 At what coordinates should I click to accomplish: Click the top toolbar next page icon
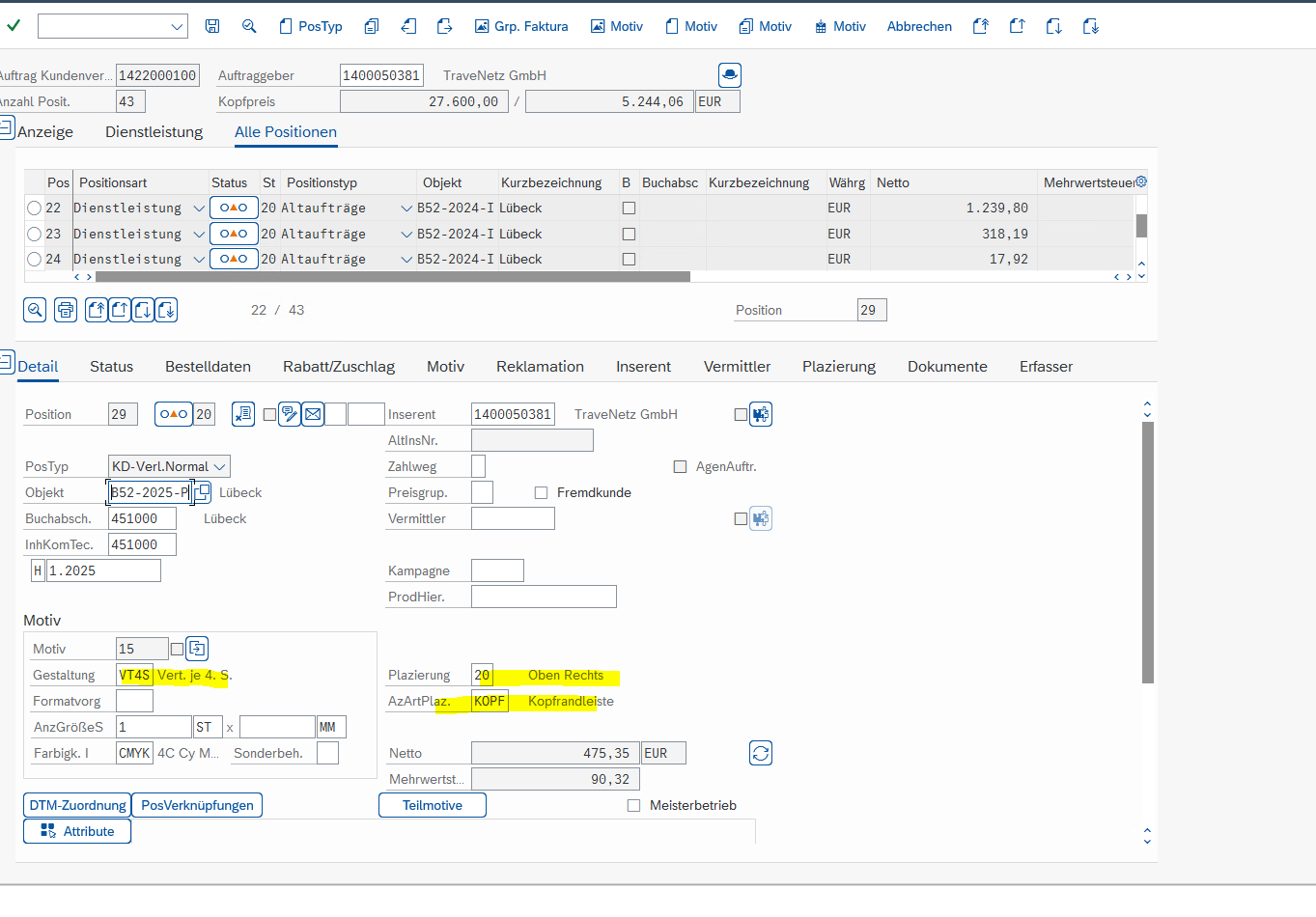tap(1053, 26)
